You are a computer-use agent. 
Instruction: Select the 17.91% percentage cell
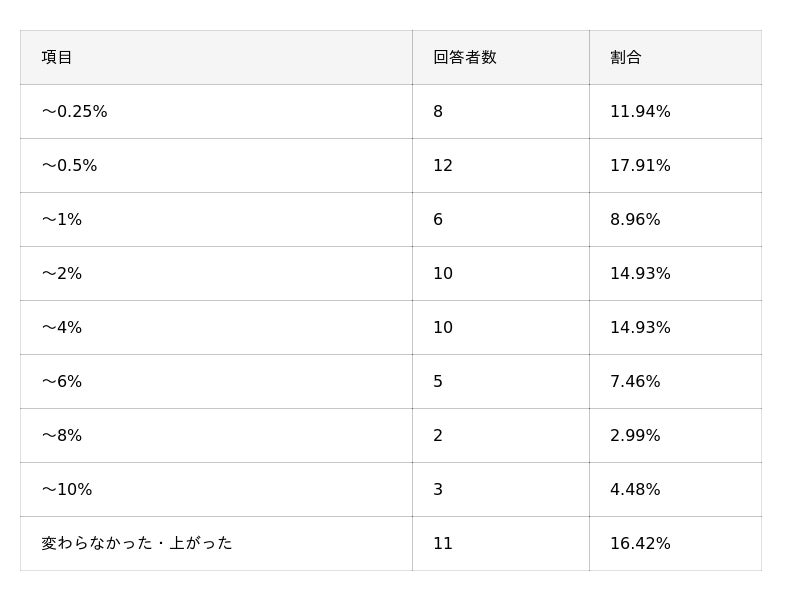(x=640, y=166)
